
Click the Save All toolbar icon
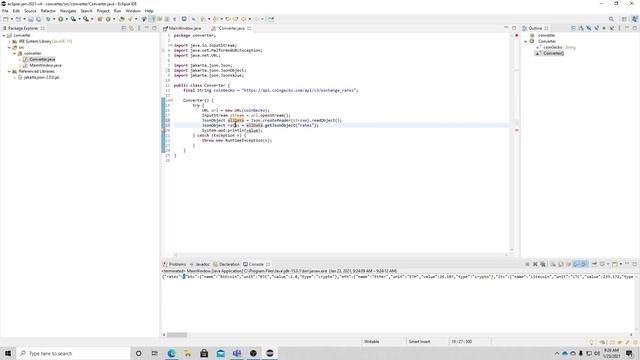[x=38, y=19]
